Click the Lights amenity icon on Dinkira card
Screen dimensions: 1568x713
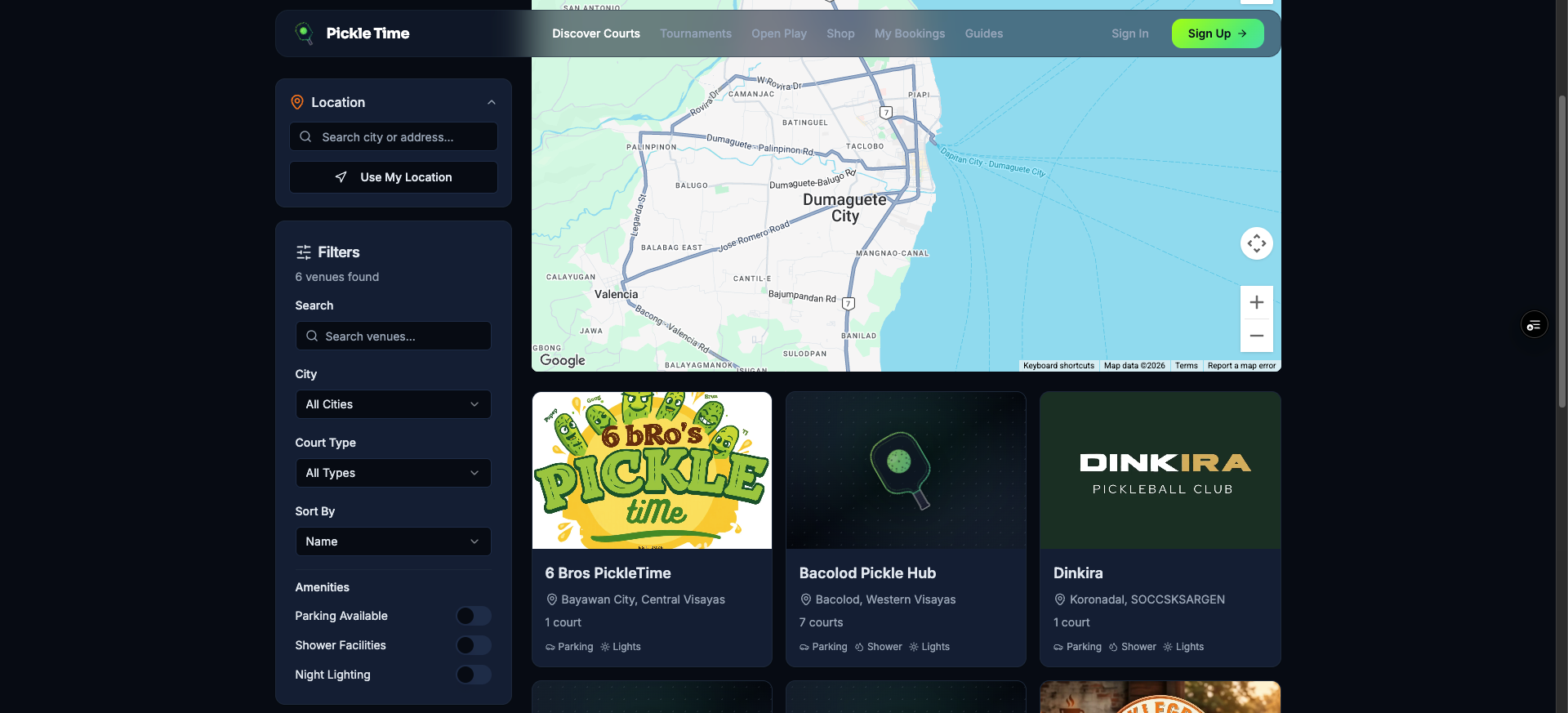pos(1168,647)
